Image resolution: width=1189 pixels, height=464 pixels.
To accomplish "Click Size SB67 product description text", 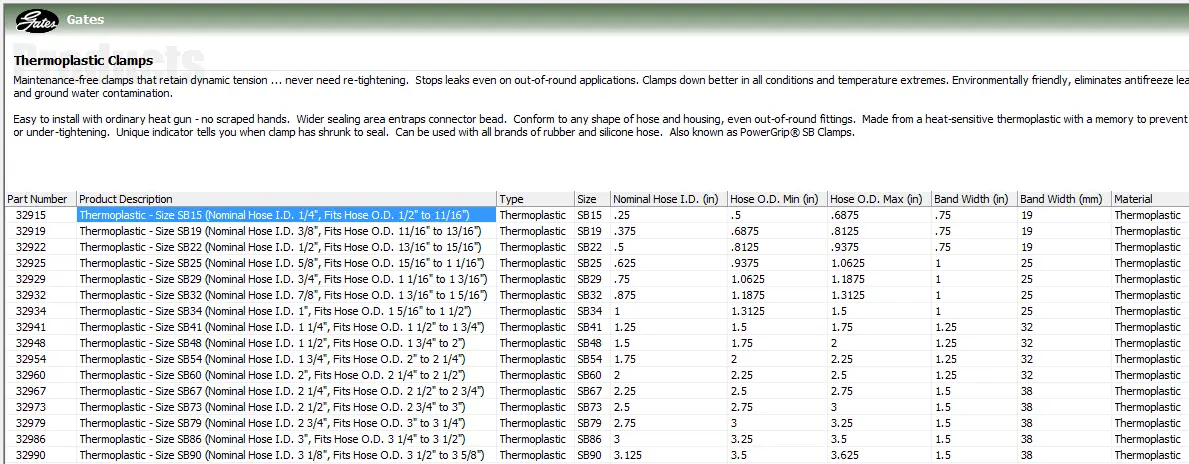I will pyautogui.click(x=282, y=391).
